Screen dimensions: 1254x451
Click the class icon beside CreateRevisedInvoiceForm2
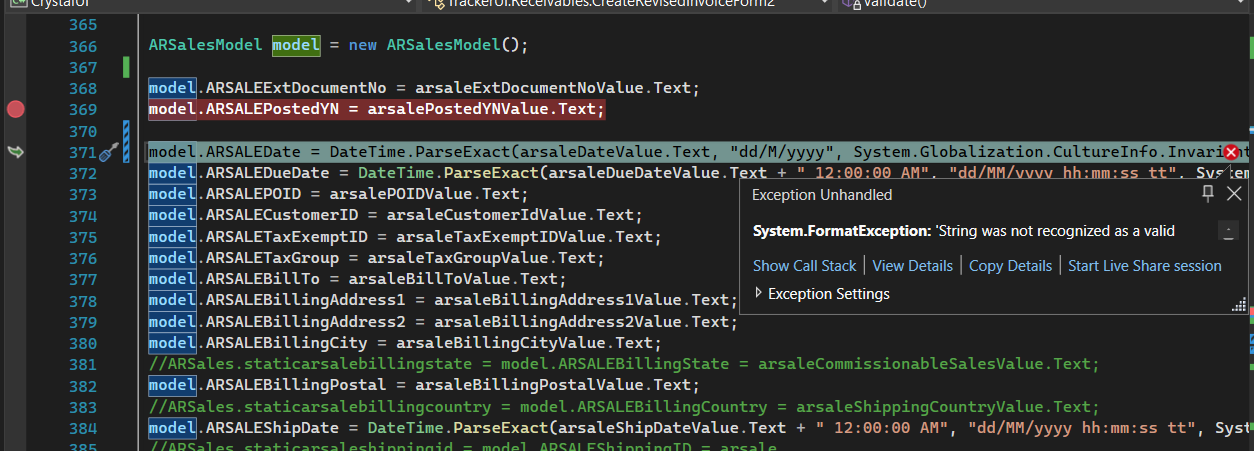[433, 4]
